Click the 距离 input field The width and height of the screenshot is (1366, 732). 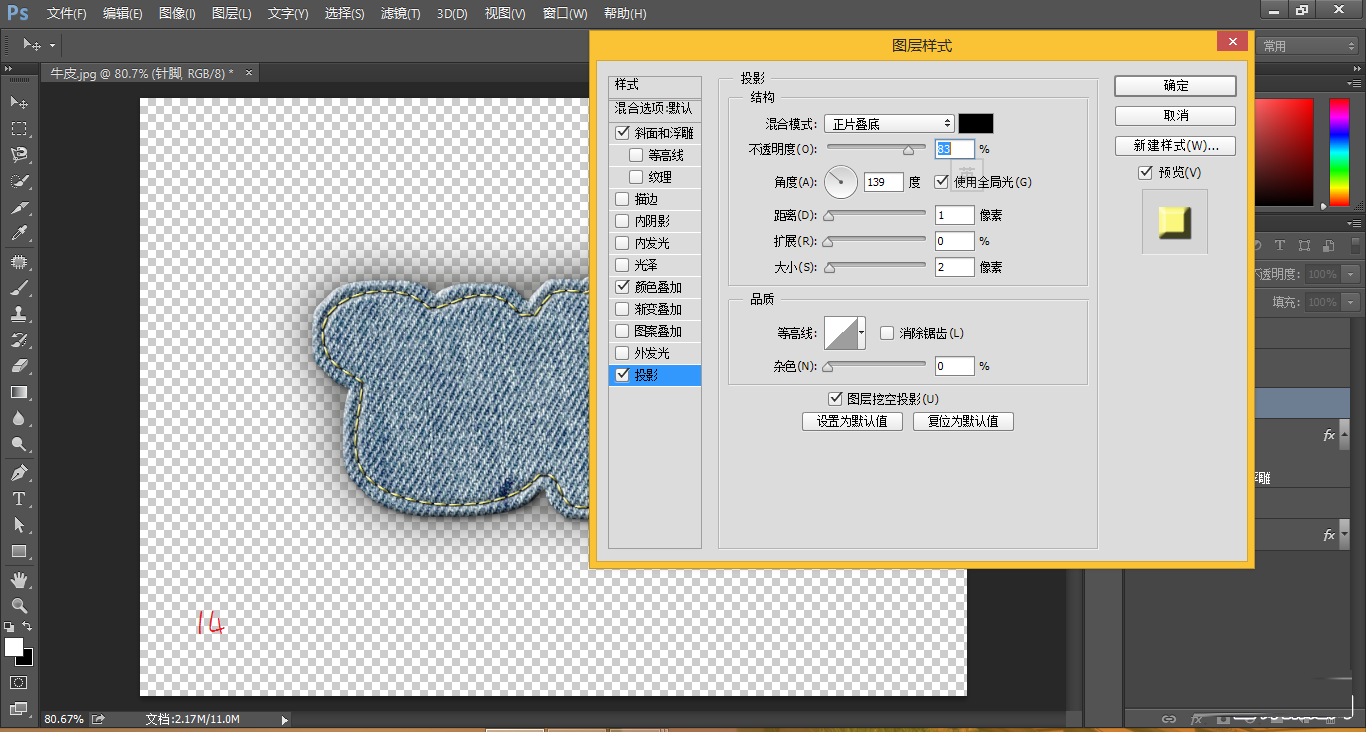click(954, 214)
